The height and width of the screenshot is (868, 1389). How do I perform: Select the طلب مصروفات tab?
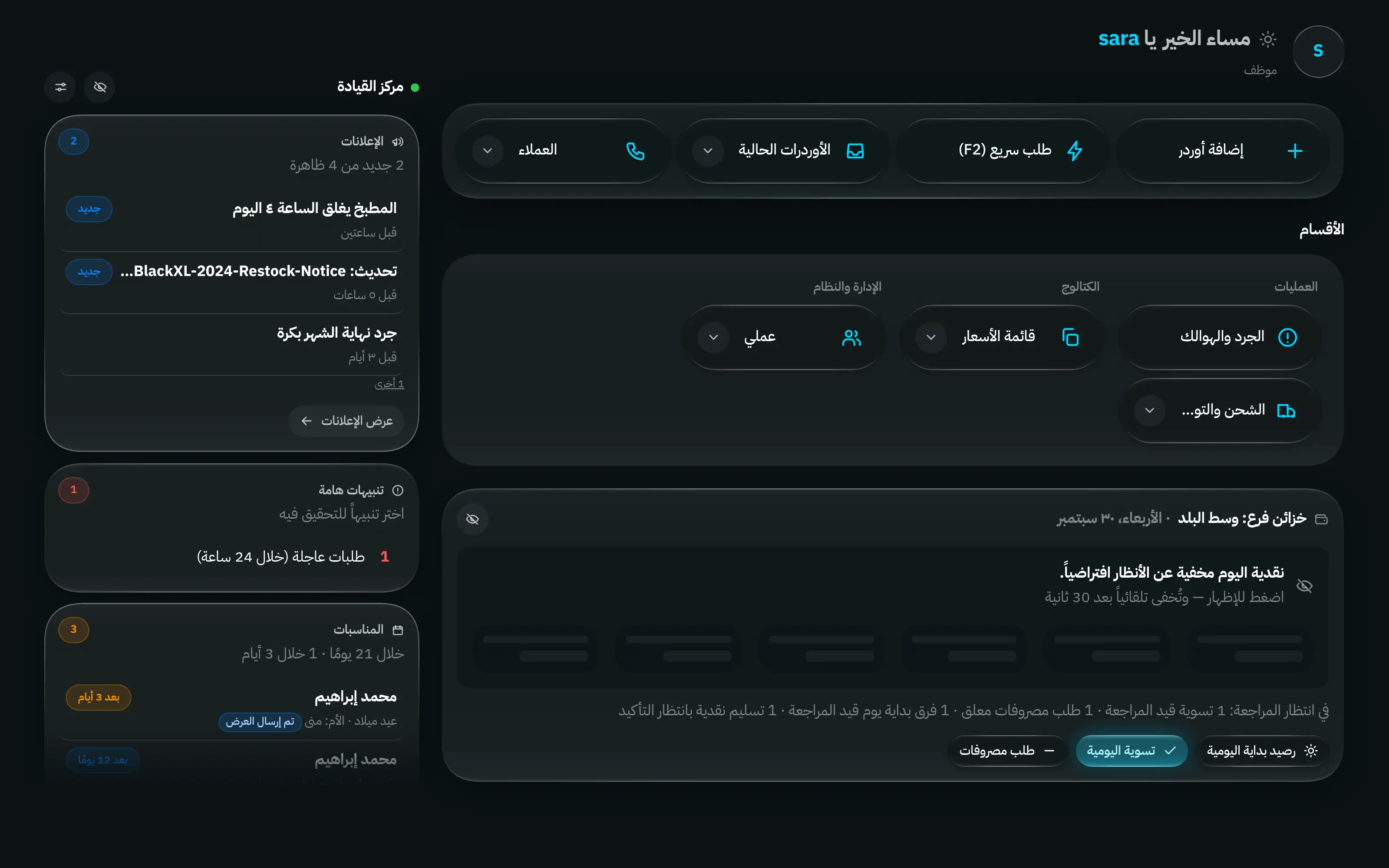click(x=1007, y=751)
